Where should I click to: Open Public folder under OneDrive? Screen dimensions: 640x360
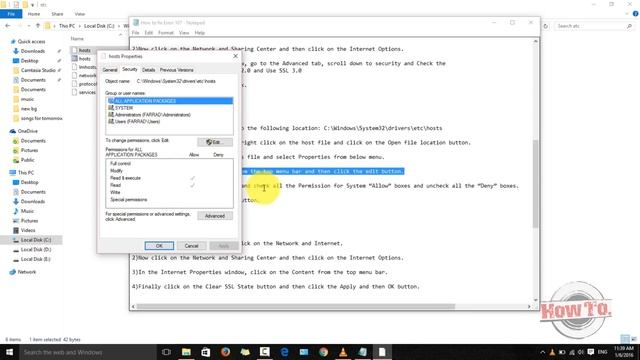pos(27,160)
